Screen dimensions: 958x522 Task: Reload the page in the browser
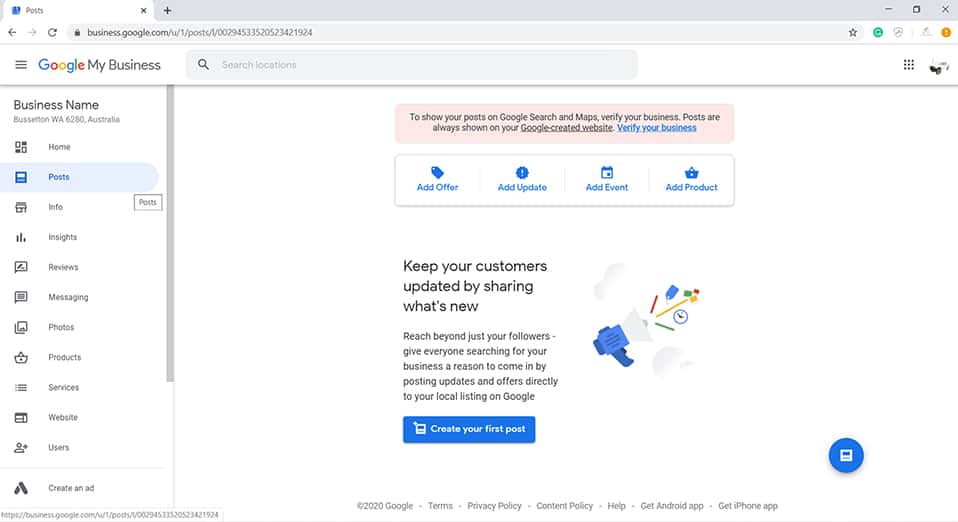pos(53,32)
